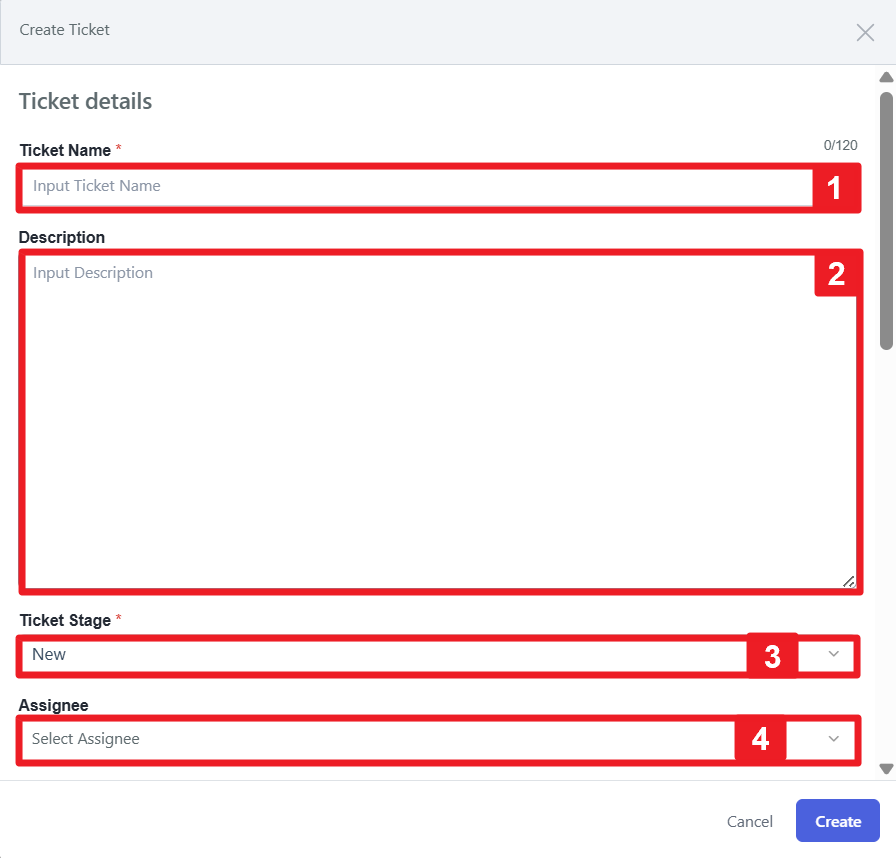This screenshot has height=858, width=896.
Task: Click the vertical scrollbar thumb
Action: pos(886,220)
